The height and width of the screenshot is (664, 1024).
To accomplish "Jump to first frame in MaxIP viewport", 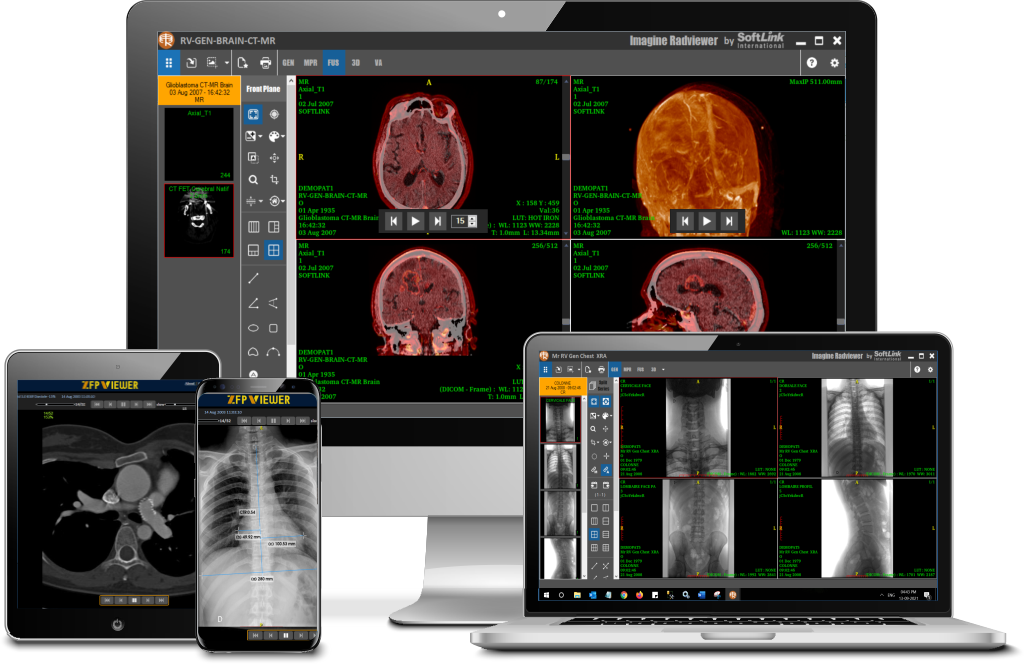I will click(684, 221).
